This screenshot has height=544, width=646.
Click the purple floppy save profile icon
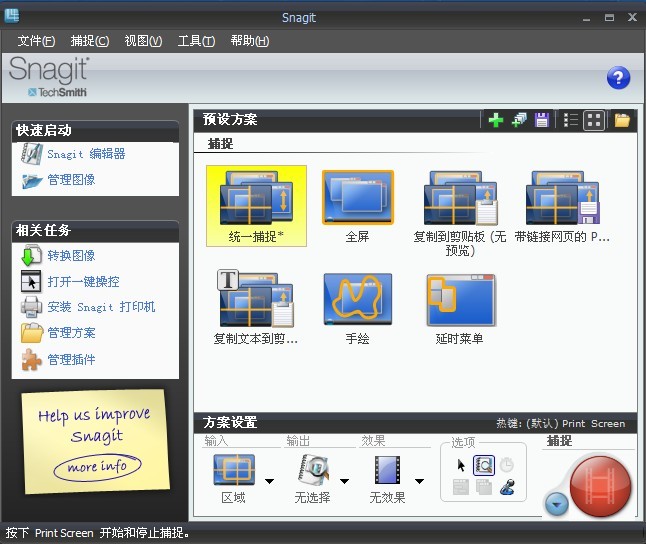point(542,120)
